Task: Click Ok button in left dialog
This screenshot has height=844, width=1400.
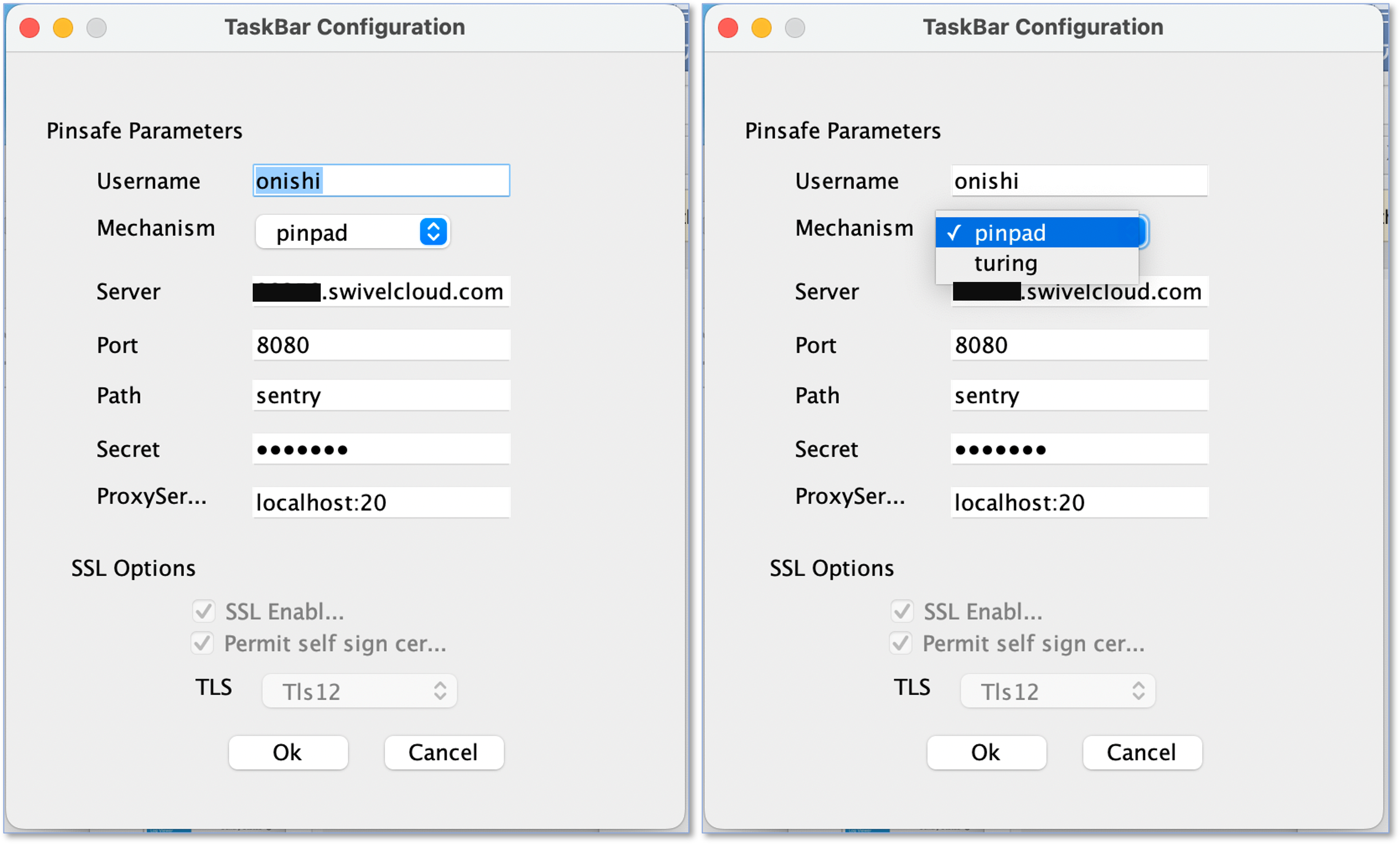Action: point(288,753)
